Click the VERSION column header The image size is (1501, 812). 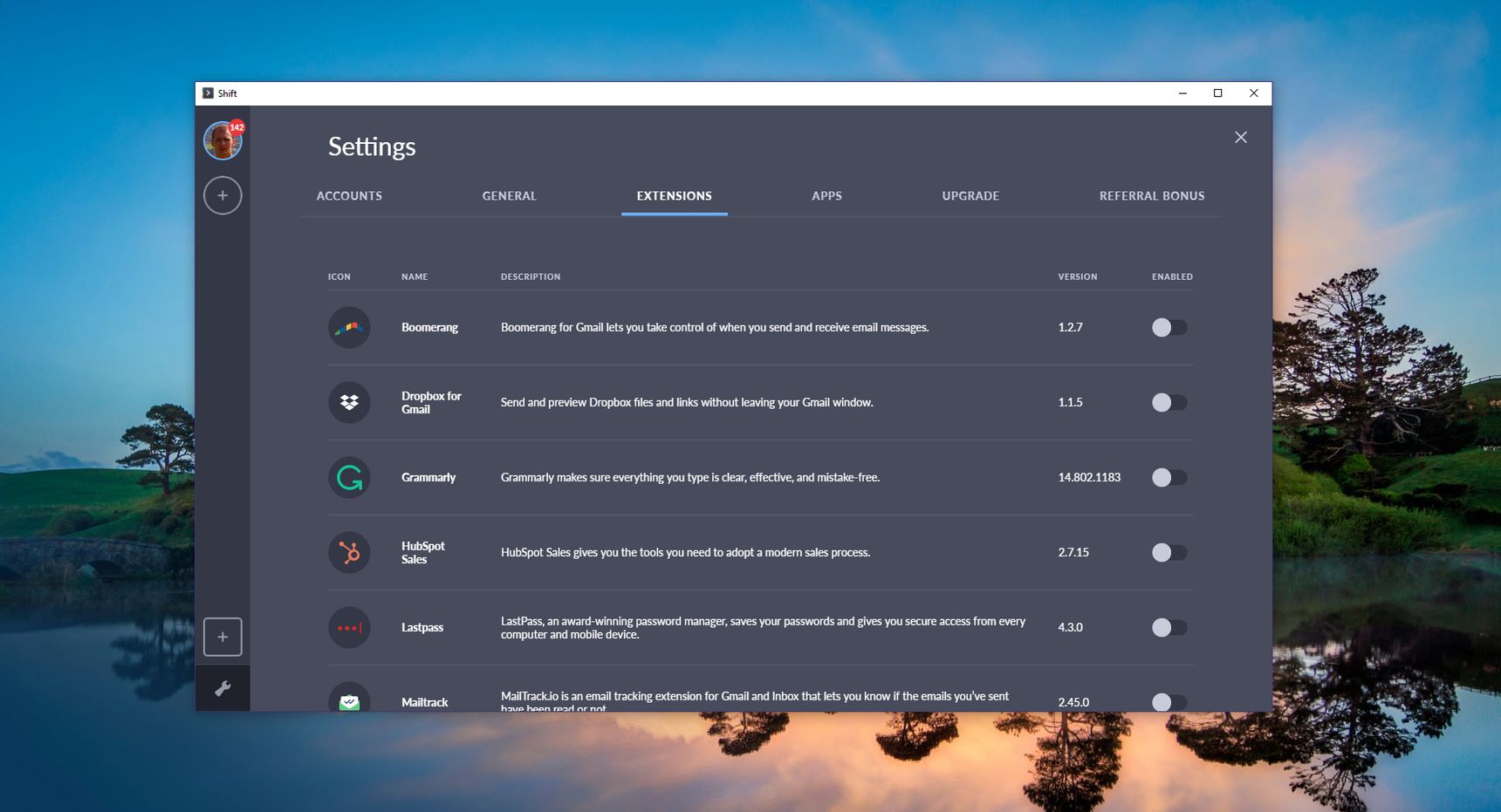1078,276
